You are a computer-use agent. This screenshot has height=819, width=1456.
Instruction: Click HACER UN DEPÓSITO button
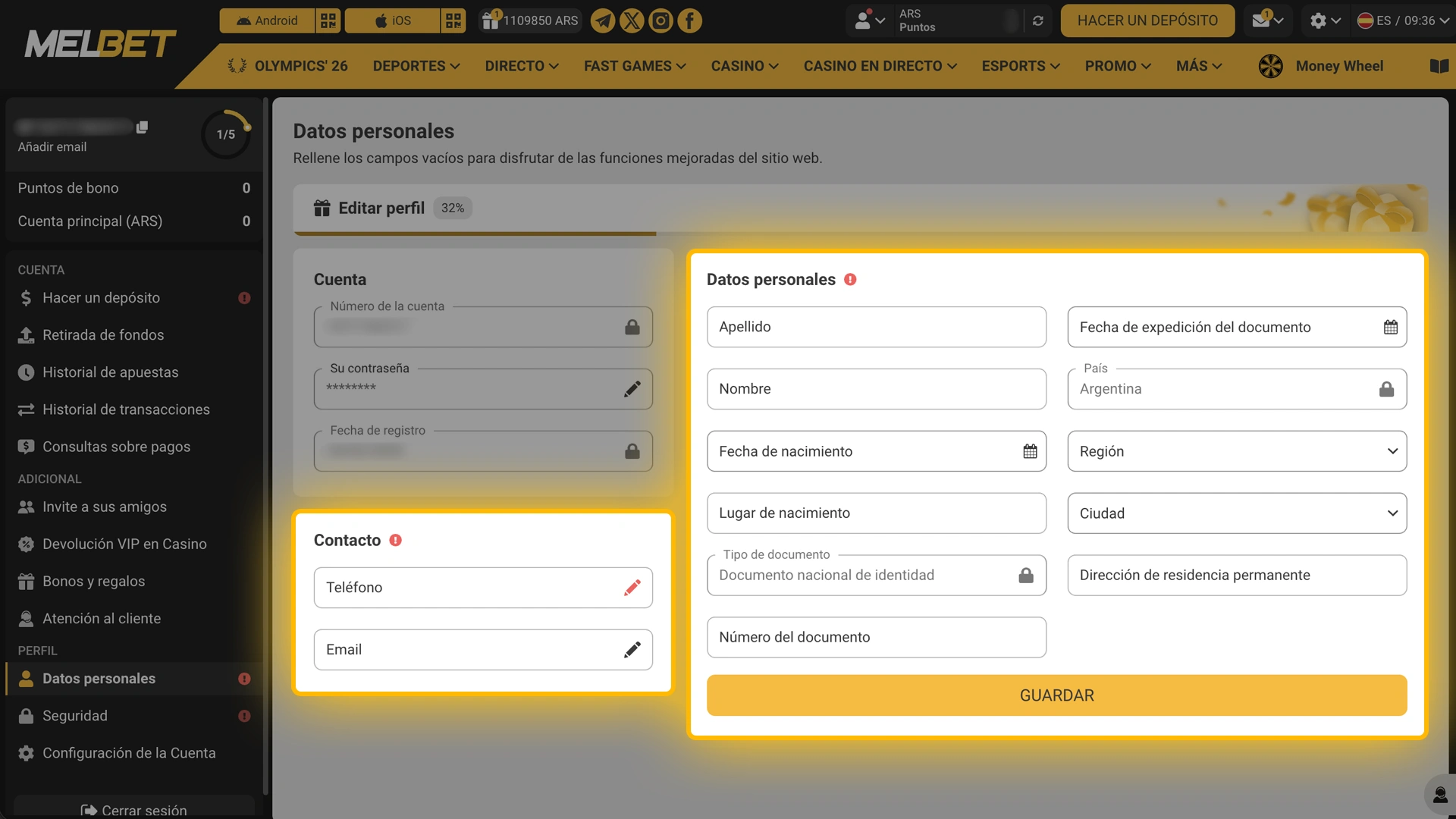pos(1147,20)
